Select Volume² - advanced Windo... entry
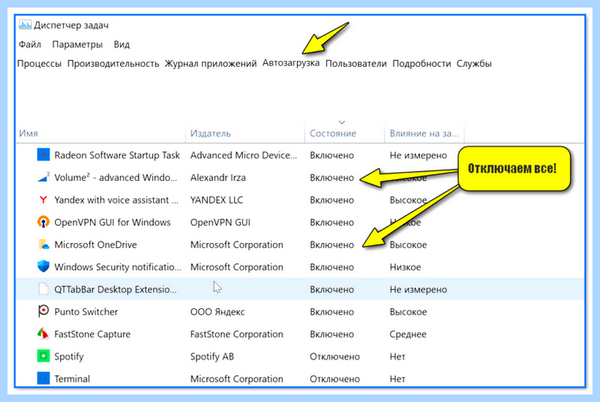 click(116, 177)
